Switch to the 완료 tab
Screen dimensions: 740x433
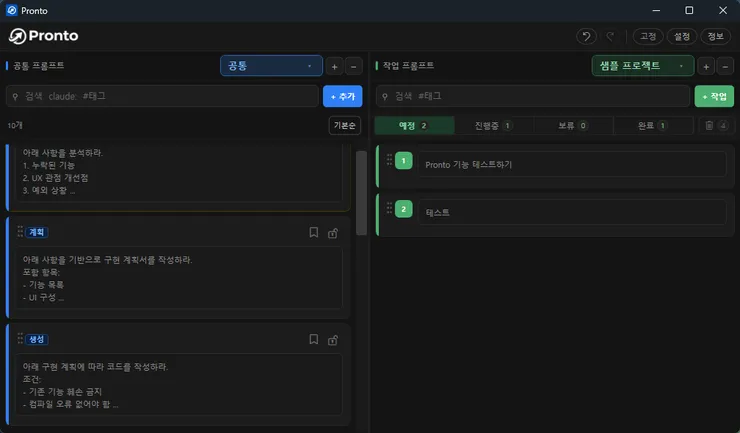point(653,125)
